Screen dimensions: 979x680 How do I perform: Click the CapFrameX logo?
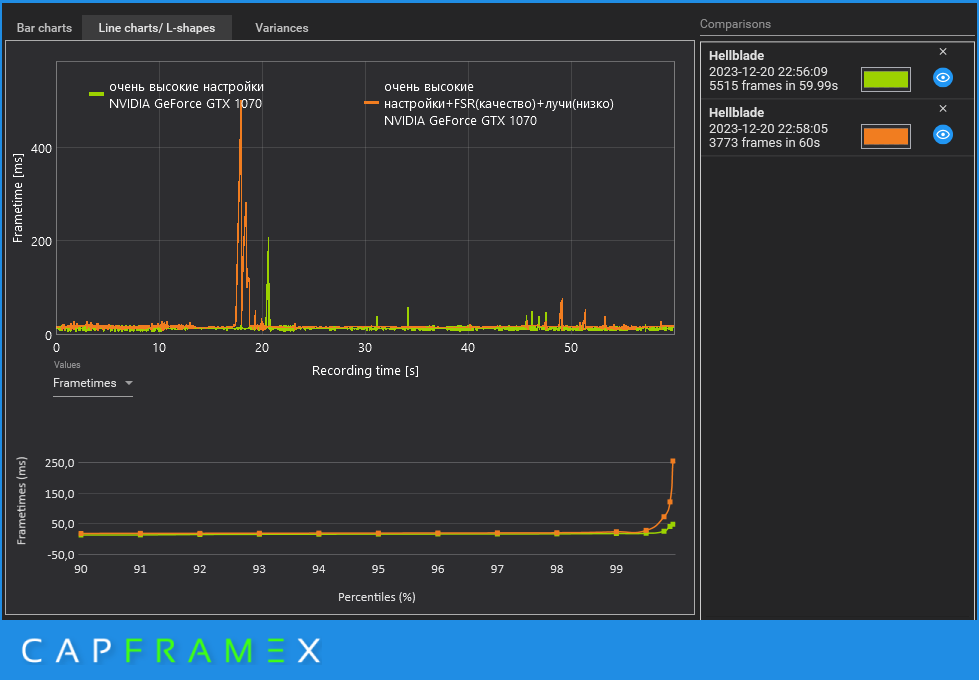point(171,651)
